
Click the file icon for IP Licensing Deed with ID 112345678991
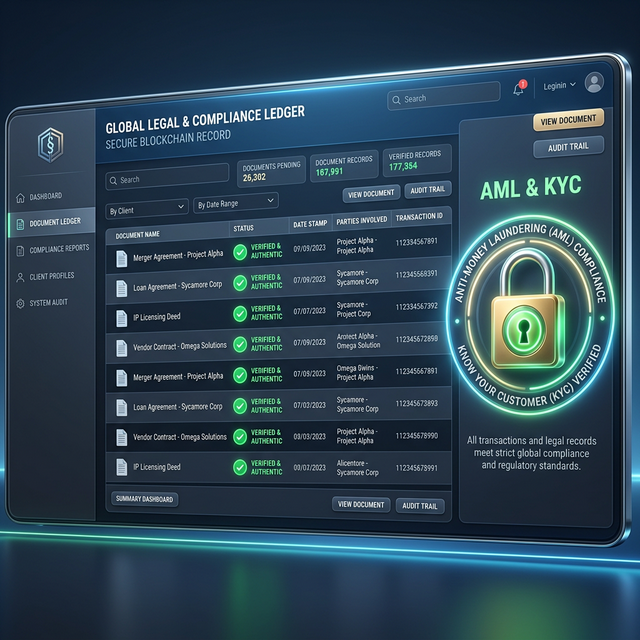(x=121, y=467)
